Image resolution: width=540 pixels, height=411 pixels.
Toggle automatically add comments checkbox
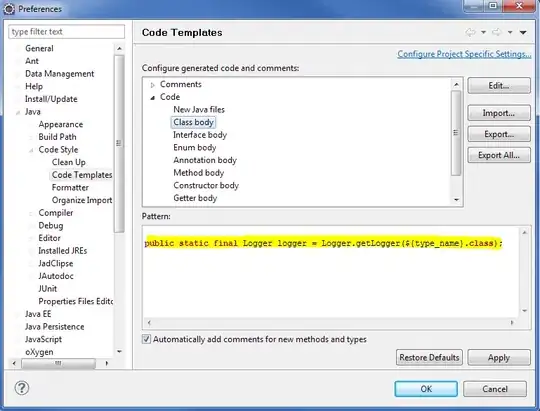pyautogui.click(x=146, y=339)
